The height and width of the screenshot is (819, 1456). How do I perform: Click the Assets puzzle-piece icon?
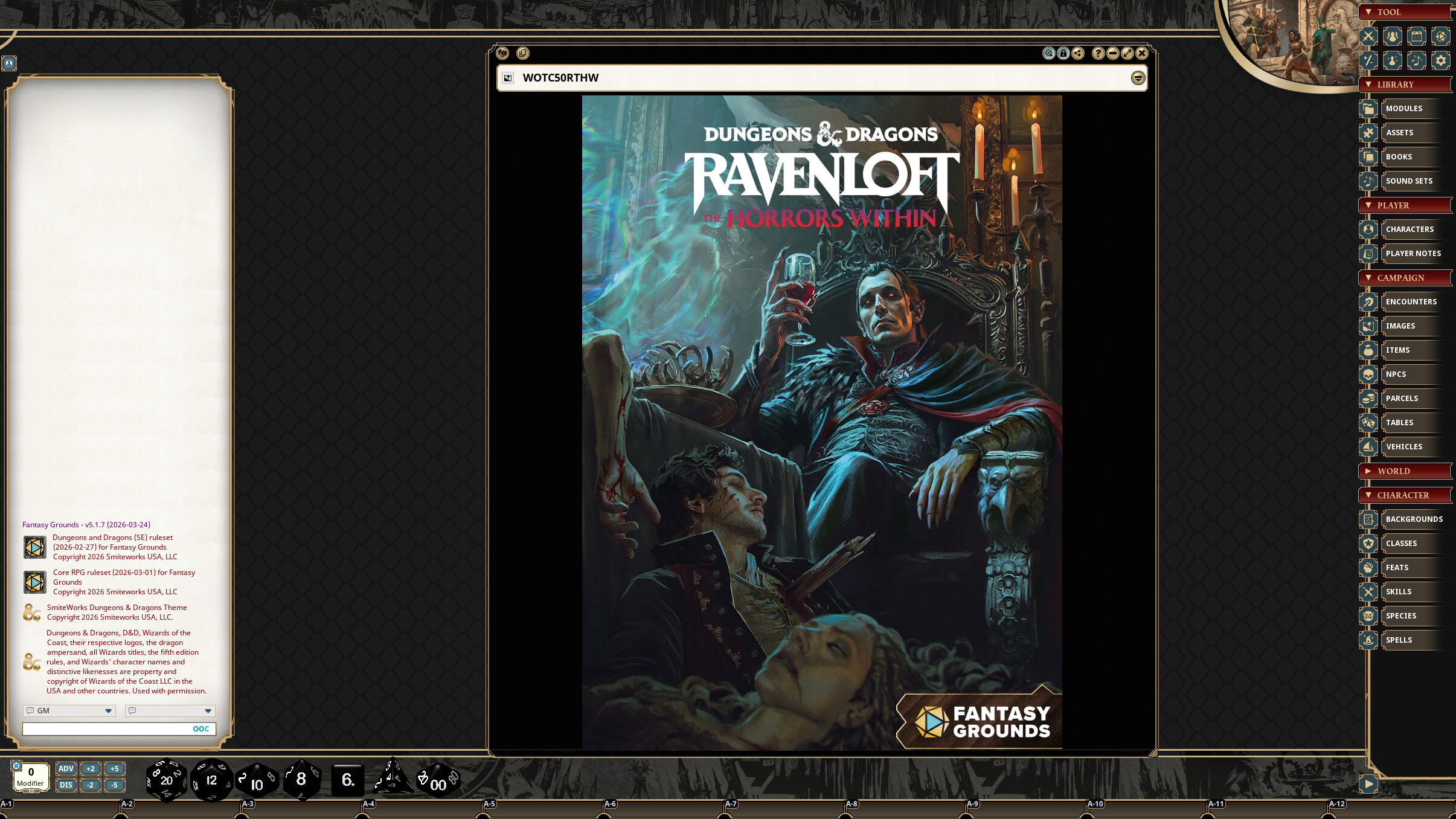point(1368,133)
